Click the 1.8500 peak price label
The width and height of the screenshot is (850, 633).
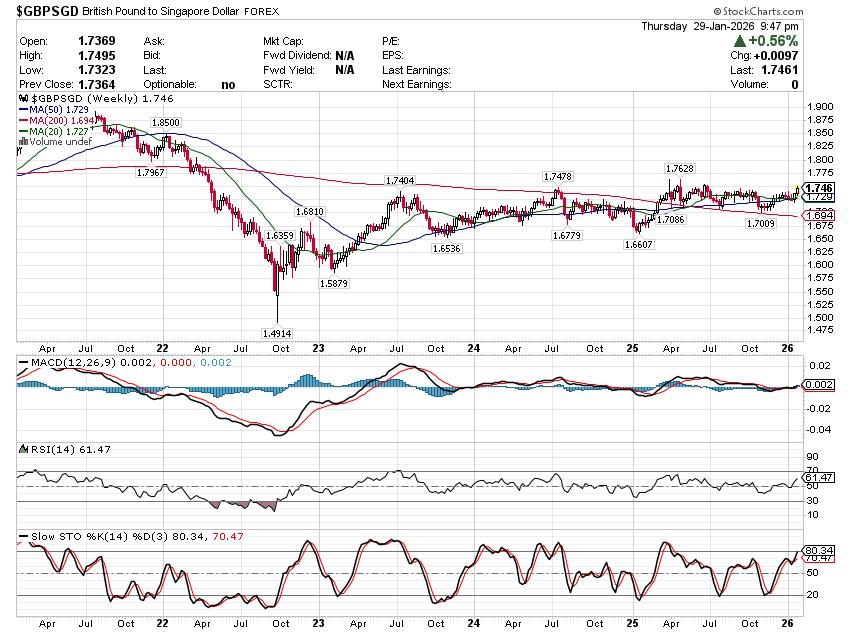click(165, 122)
